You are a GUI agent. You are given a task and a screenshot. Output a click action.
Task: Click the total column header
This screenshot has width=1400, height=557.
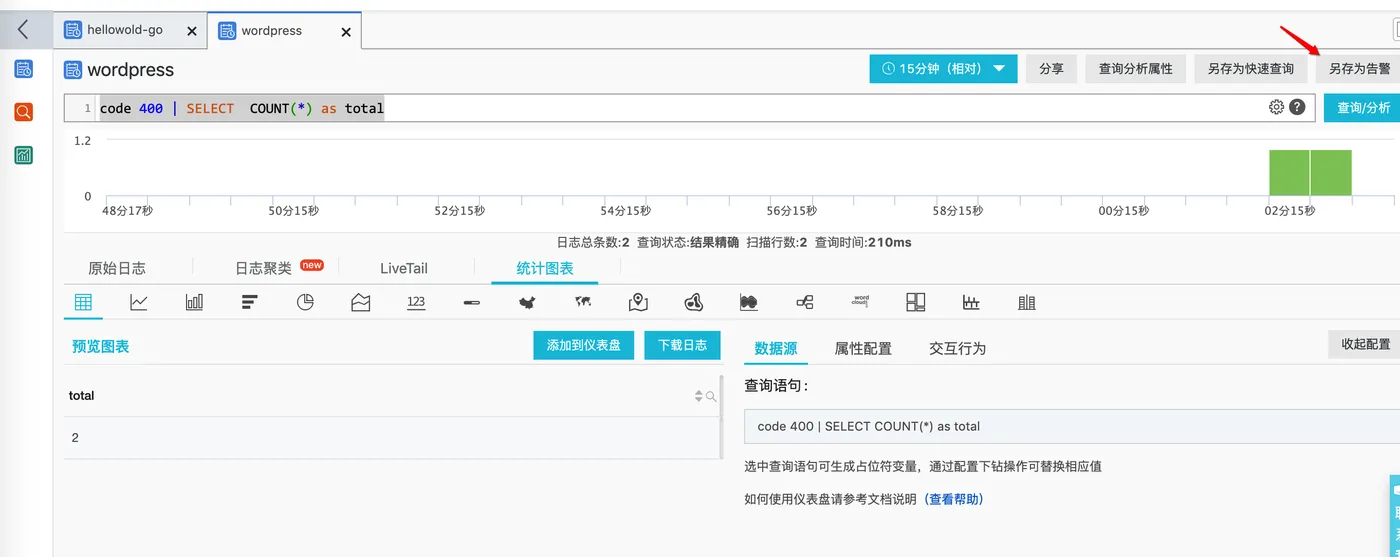click(391, 396)
